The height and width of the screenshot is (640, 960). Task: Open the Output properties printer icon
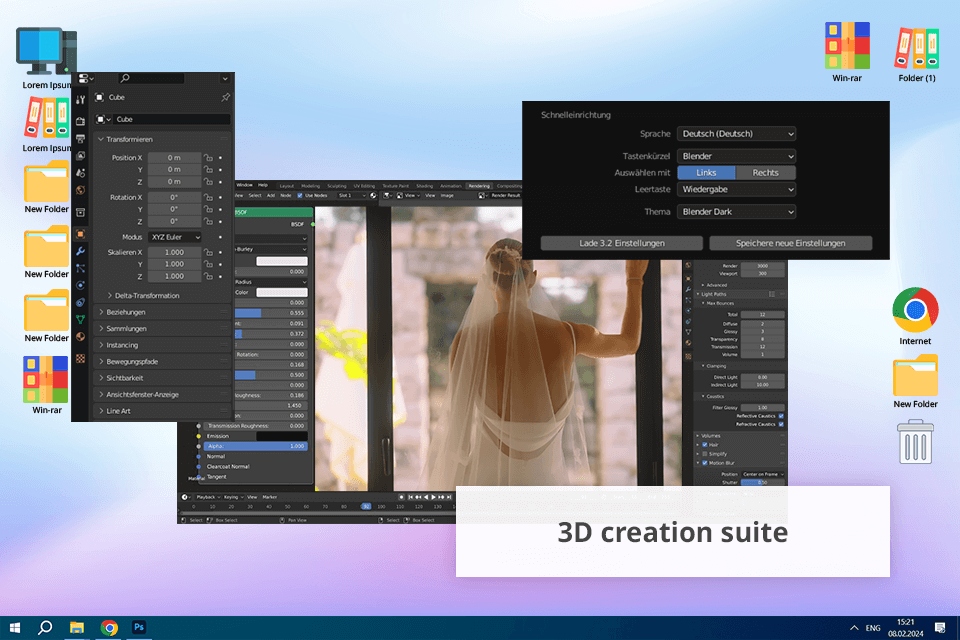pos(80,139)
